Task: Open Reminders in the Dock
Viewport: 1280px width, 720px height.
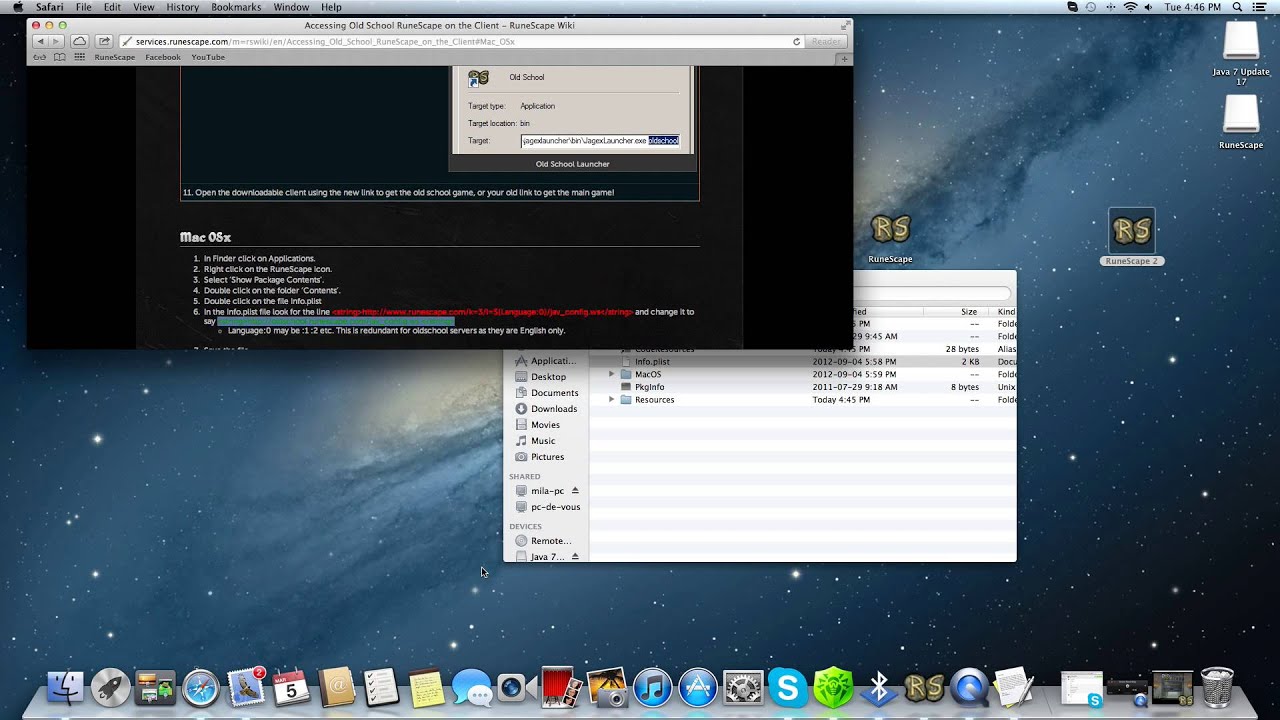Action: point(382,688)
